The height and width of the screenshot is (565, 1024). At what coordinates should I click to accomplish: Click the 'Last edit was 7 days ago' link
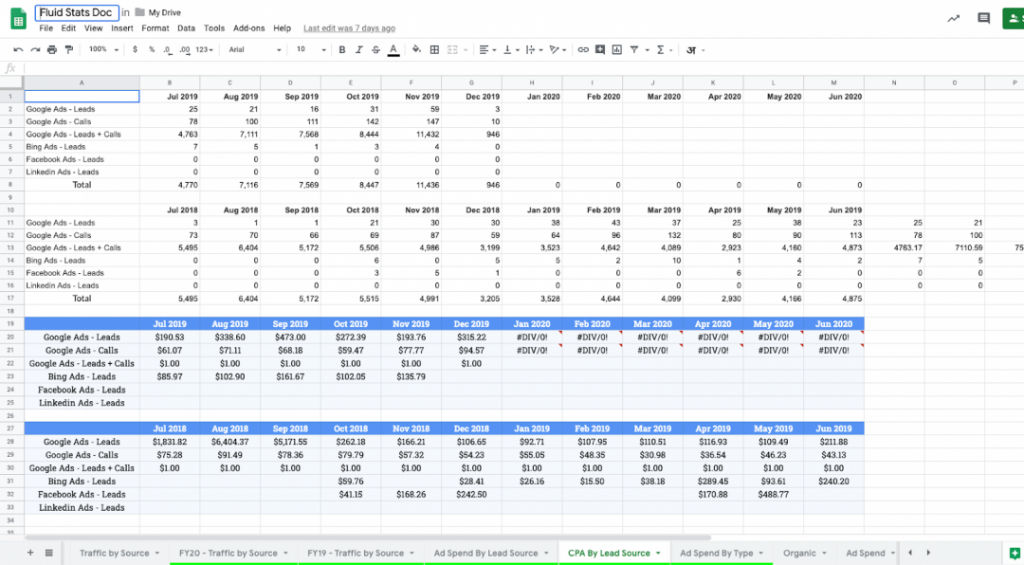coord(349,28)
